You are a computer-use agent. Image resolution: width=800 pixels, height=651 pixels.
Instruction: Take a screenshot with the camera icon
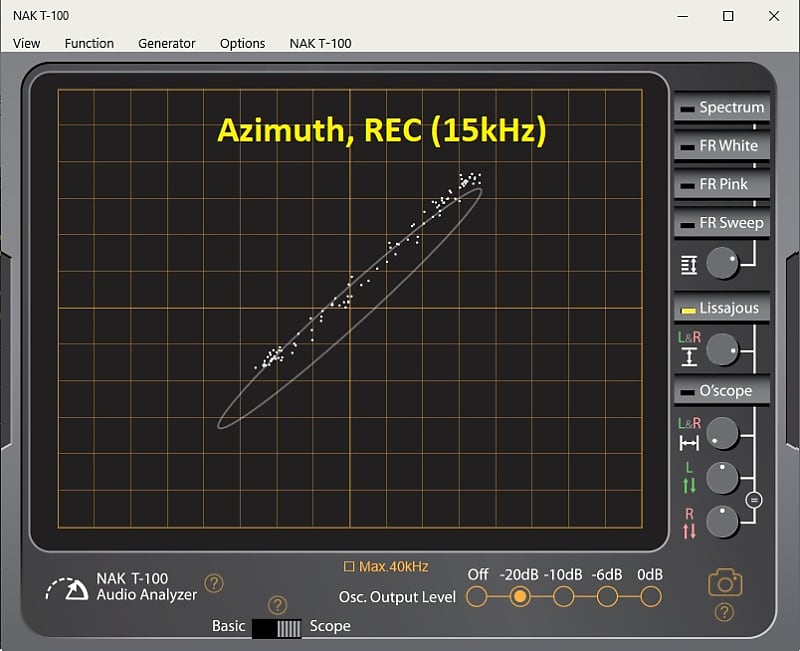click(x=725, y=582)
